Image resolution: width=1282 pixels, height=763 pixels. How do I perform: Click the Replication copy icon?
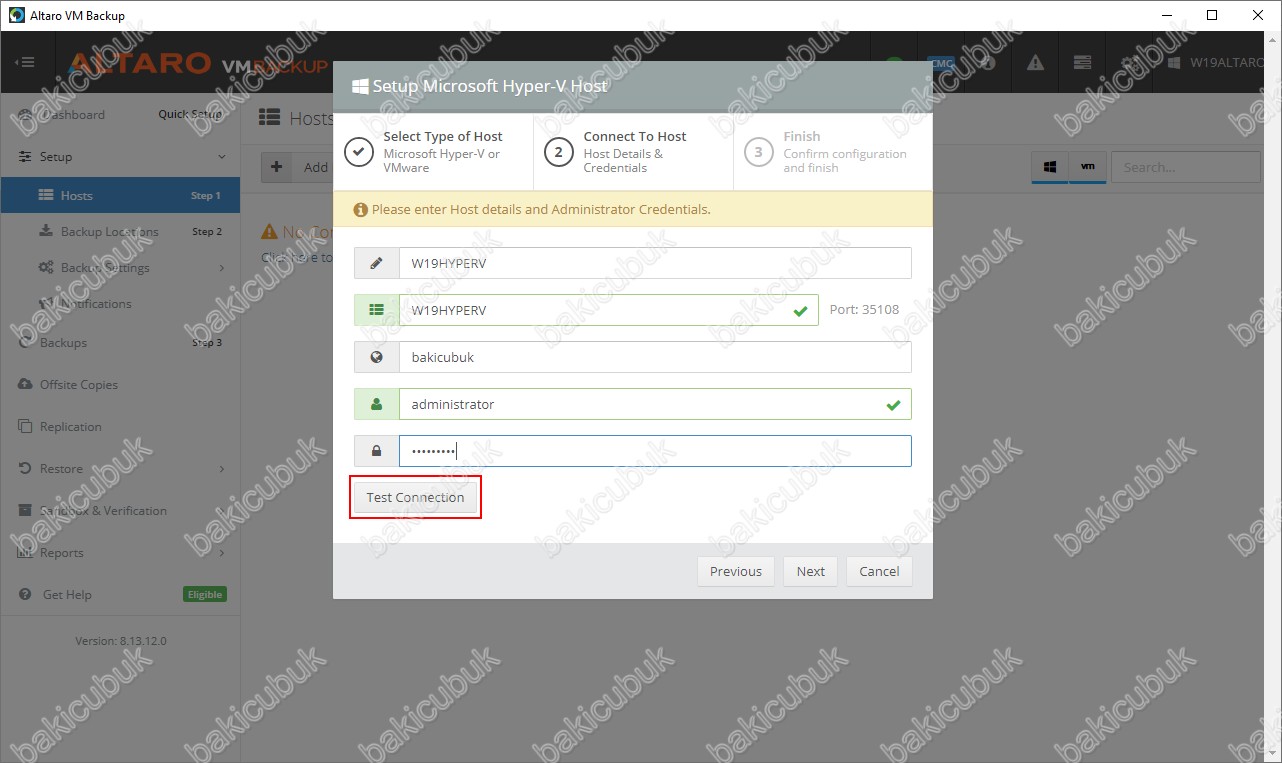click(x=25, y=426)
